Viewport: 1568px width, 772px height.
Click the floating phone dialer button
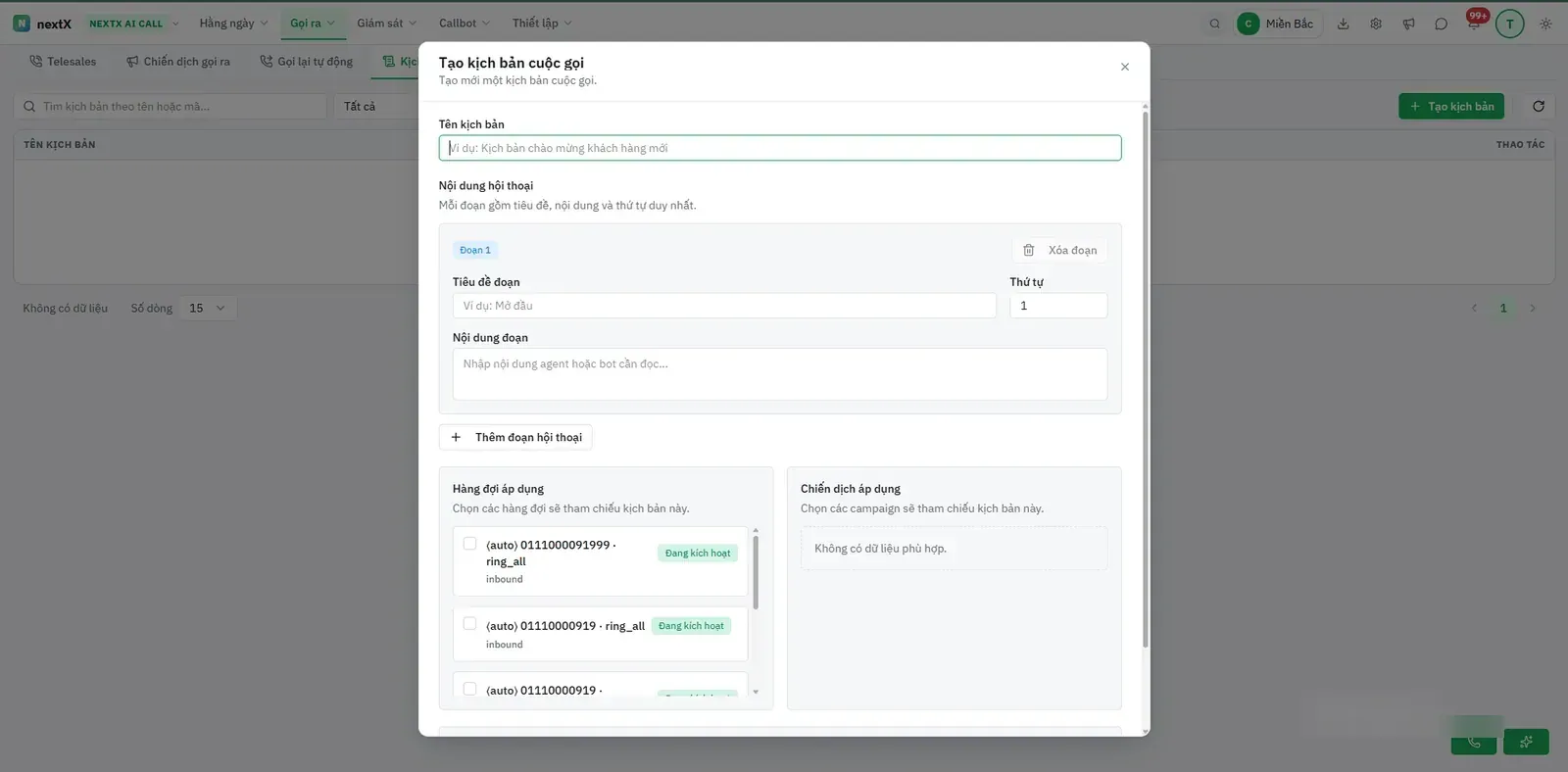(1474, 742)
